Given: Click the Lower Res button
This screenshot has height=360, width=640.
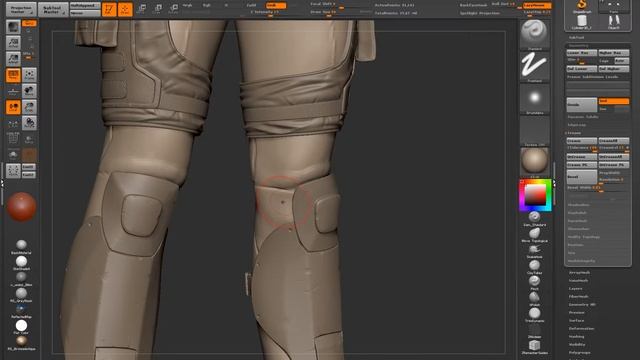Looking at the screenshot, I should (x=582, y=53).
